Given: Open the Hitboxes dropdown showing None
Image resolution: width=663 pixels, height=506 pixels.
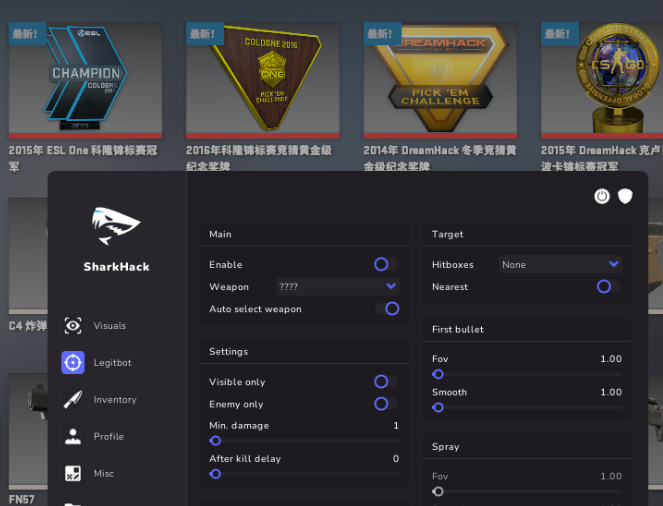Looking at the screenshot, I should click(x=560, y=264).
